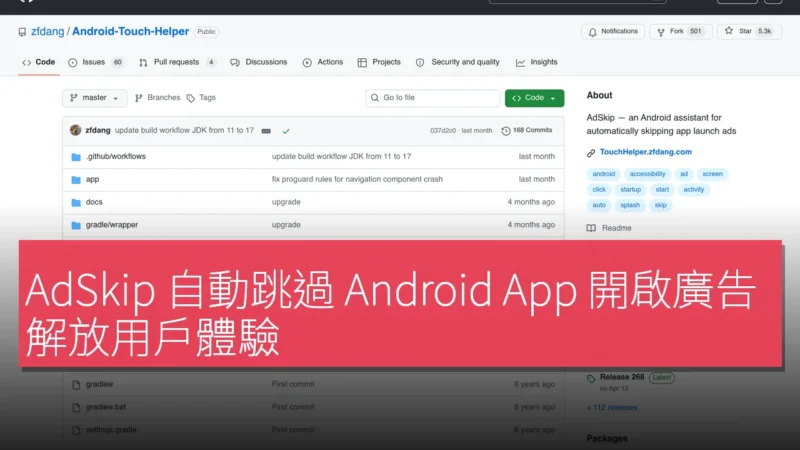Select the startup topic tag

[x=631, y=190]
